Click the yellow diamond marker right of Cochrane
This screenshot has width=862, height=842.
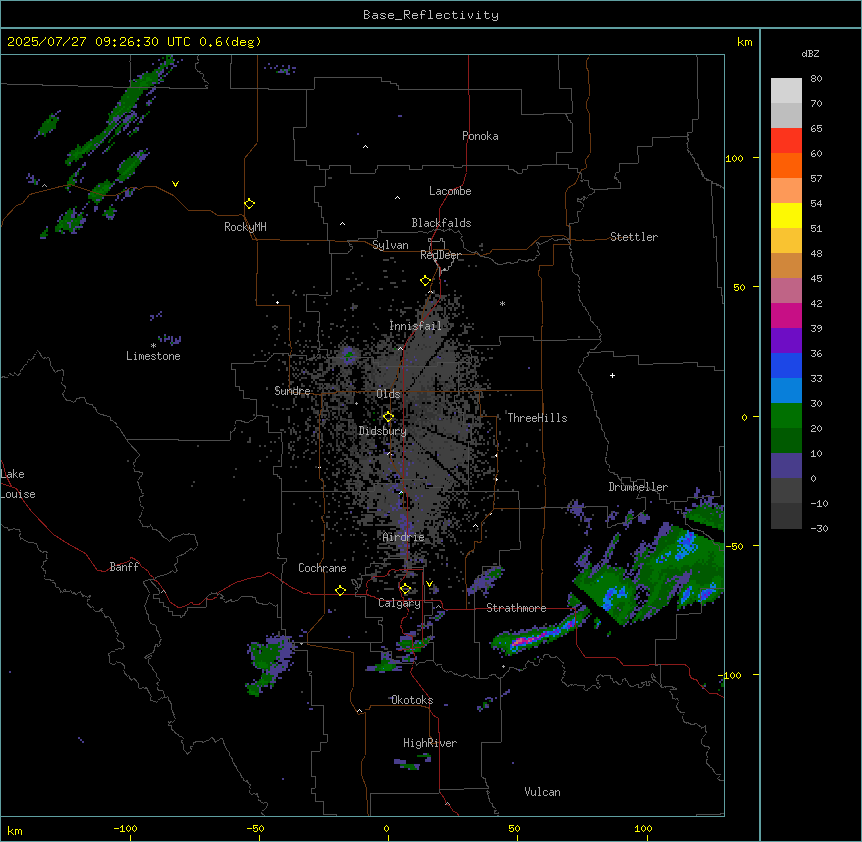[340, 590]
